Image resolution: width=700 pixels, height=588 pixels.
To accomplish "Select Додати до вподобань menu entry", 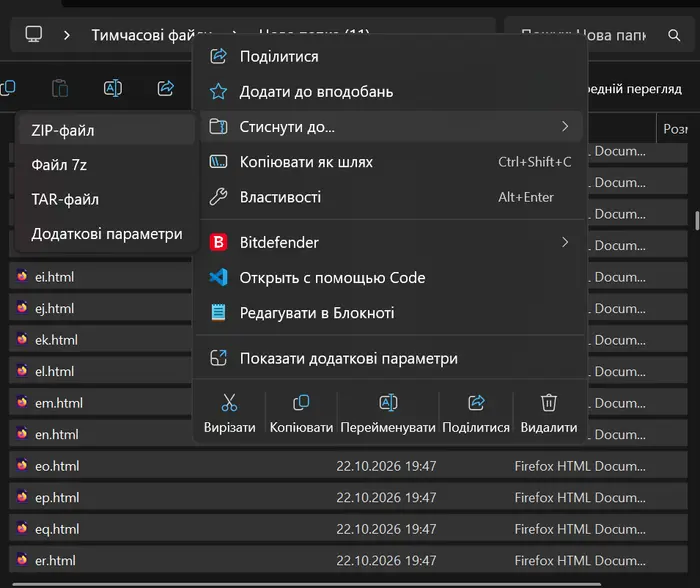I will coord(391,92).
